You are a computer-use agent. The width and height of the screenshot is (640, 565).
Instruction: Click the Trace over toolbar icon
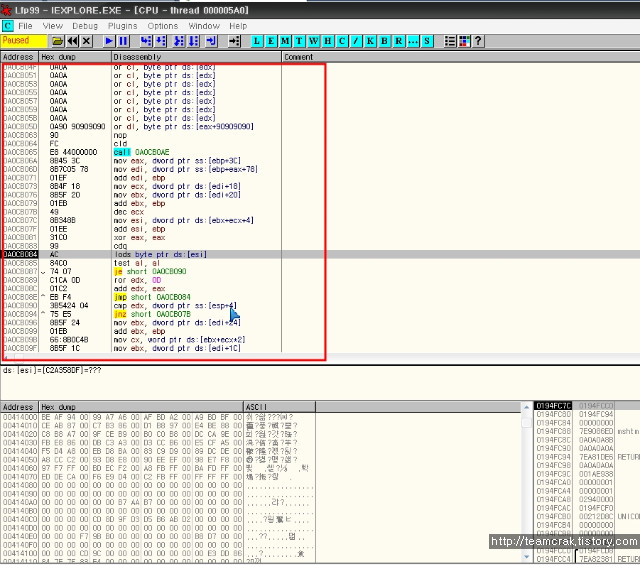193,41
